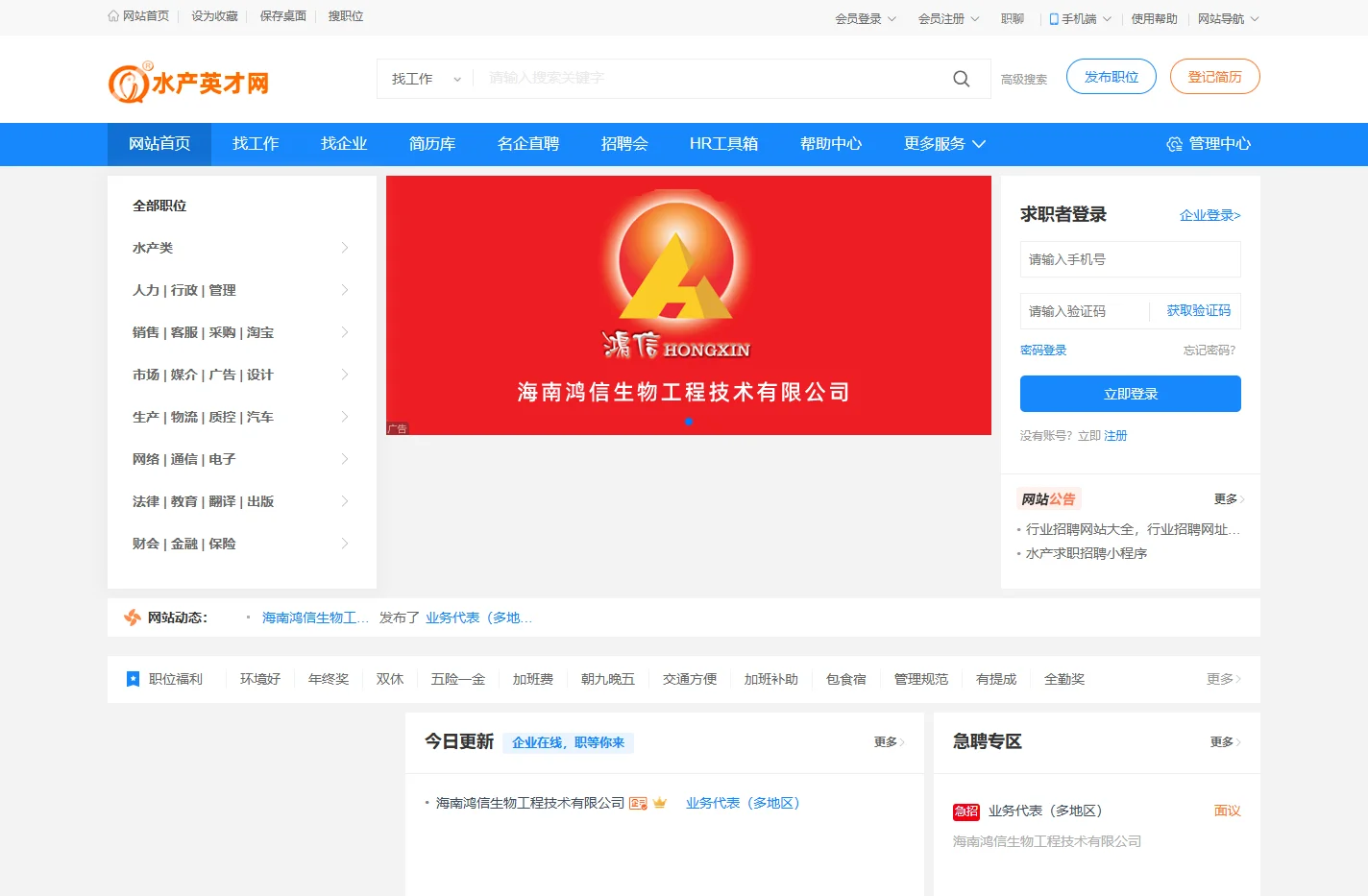The image size is (1368, 896).
Task: Focus the 请输入验证码 field
Action: tap(1086, 311)
